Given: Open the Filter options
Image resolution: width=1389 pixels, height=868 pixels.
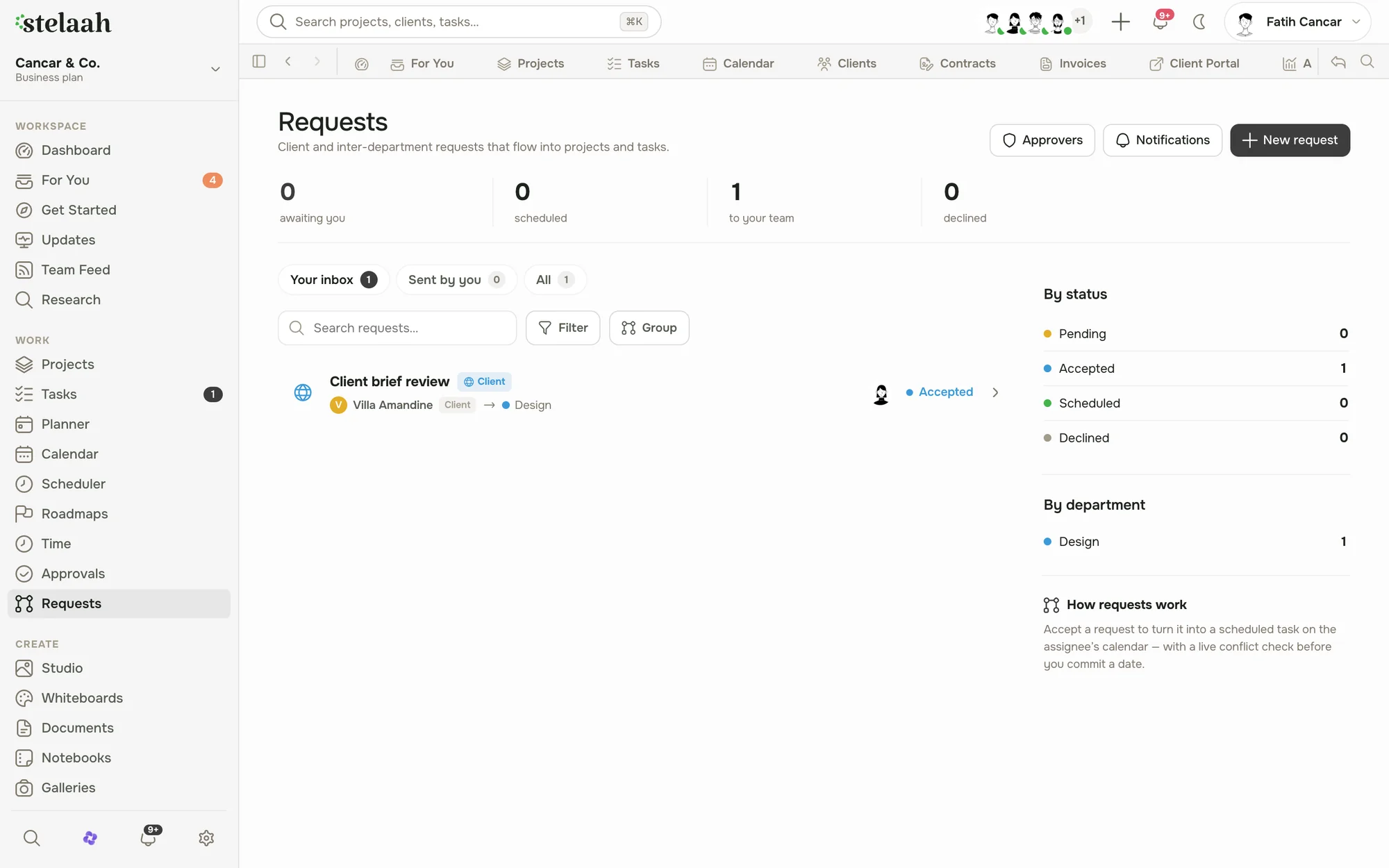Looking at the screenshot, I should pos(563,328).
